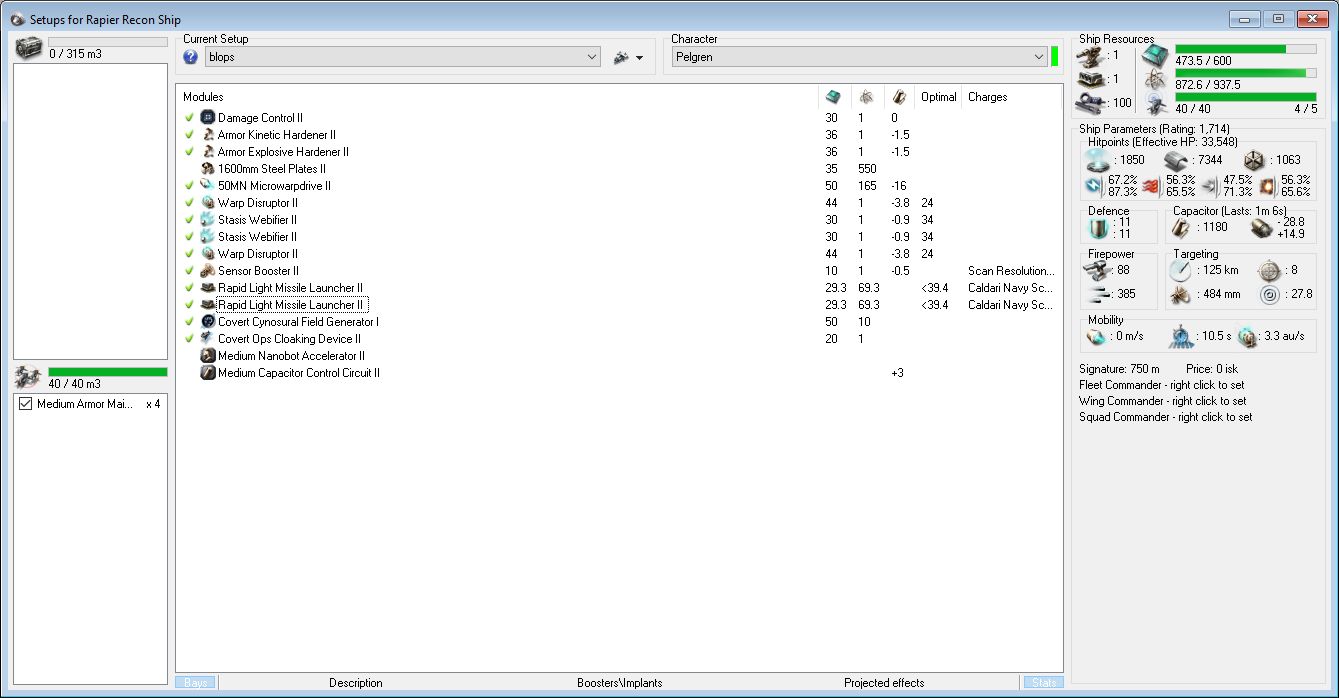Toggle the Sensor Booster II status check

click(189, 271)
